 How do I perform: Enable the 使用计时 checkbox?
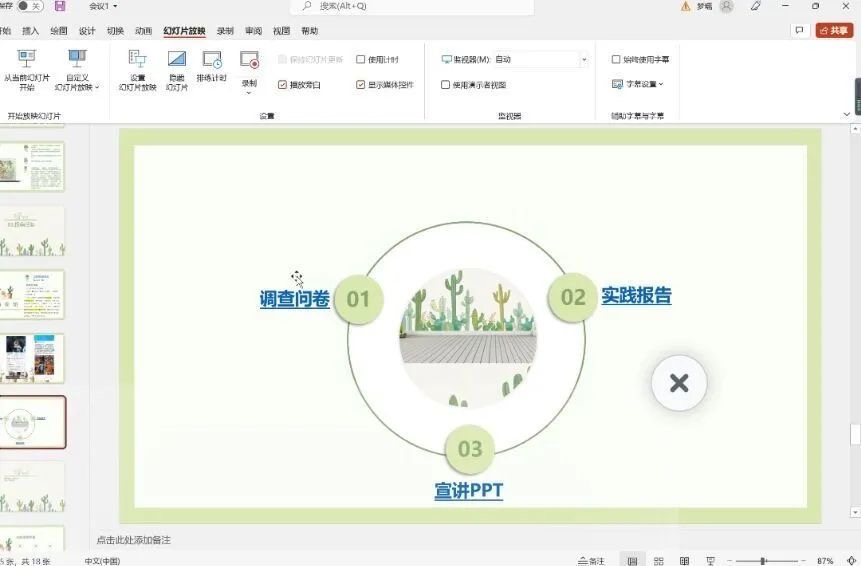[361, 59]
